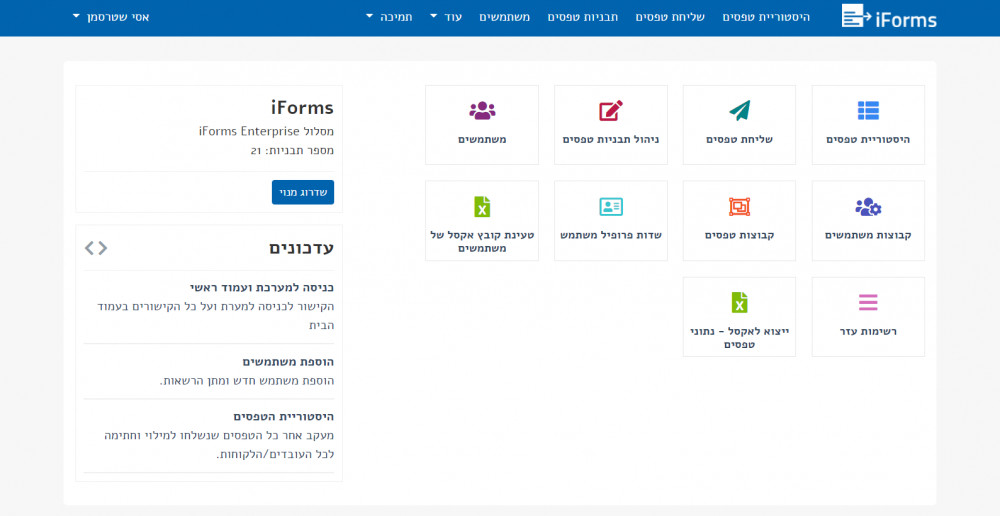This screenshot has height=516, width=1000.
Task: Select משתמשים in top navigation
Action: pos(504,17)
